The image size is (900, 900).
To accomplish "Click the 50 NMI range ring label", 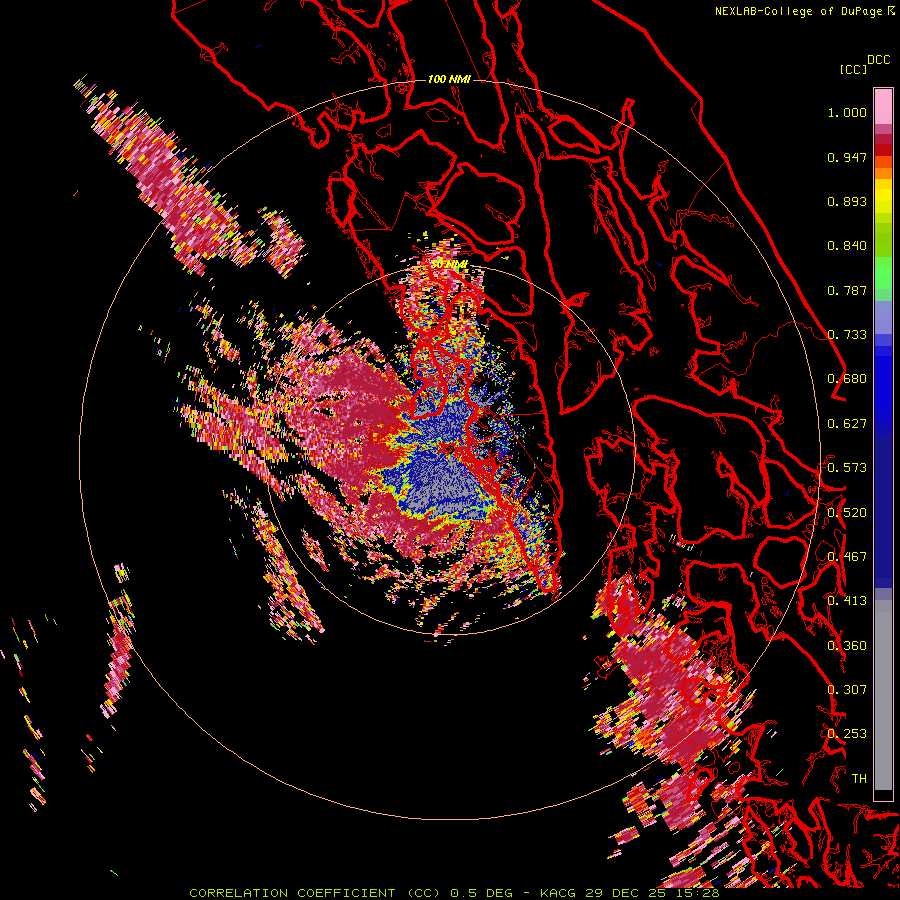I will point(449,265).
